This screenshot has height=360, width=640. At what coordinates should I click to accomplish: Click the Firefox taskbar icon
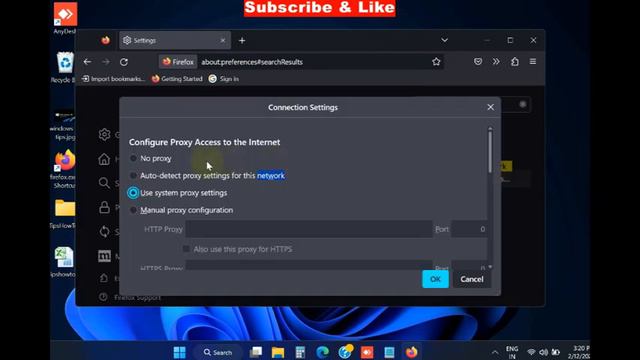click(x=411, y=352)
